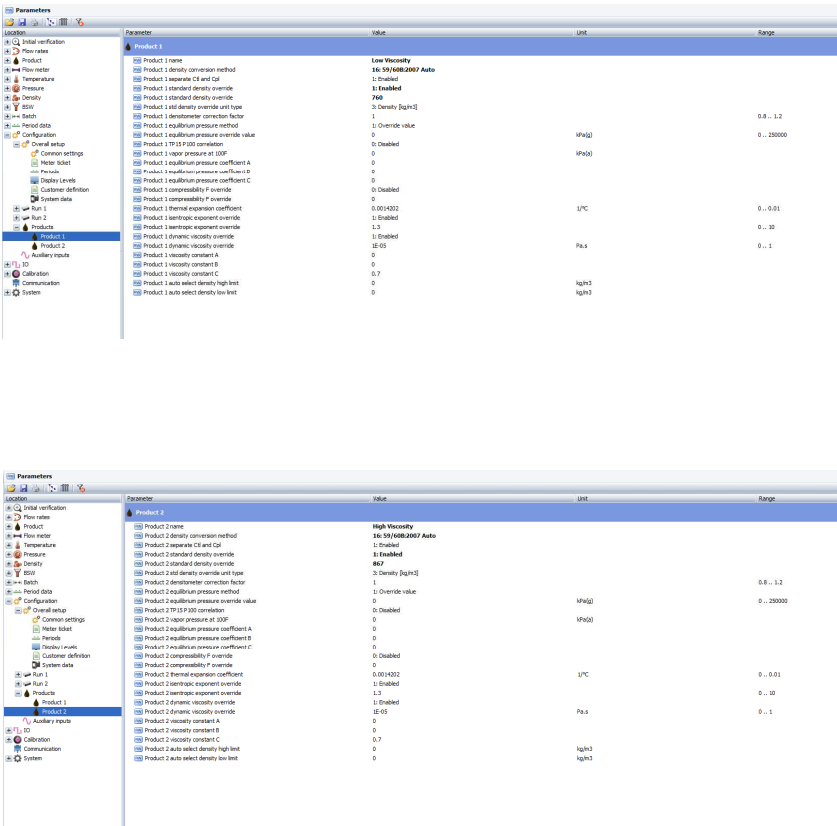The height and width of the screenshot is (826, 837).
Task: Click System gear icon in Product 1 window
Action: click(x=16, y=293)
